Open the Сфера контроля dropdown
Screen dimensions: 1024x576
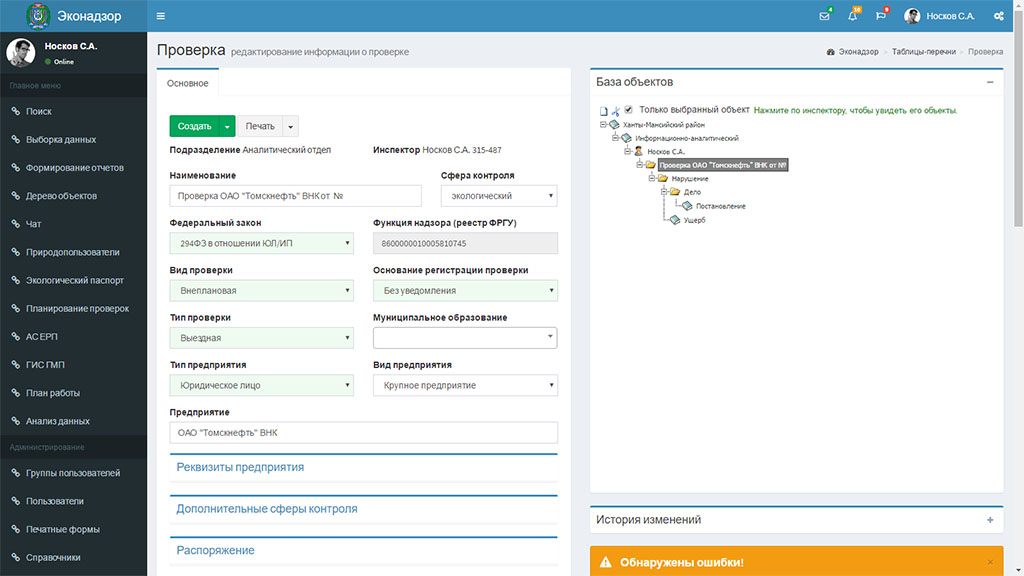click(499, 197)
